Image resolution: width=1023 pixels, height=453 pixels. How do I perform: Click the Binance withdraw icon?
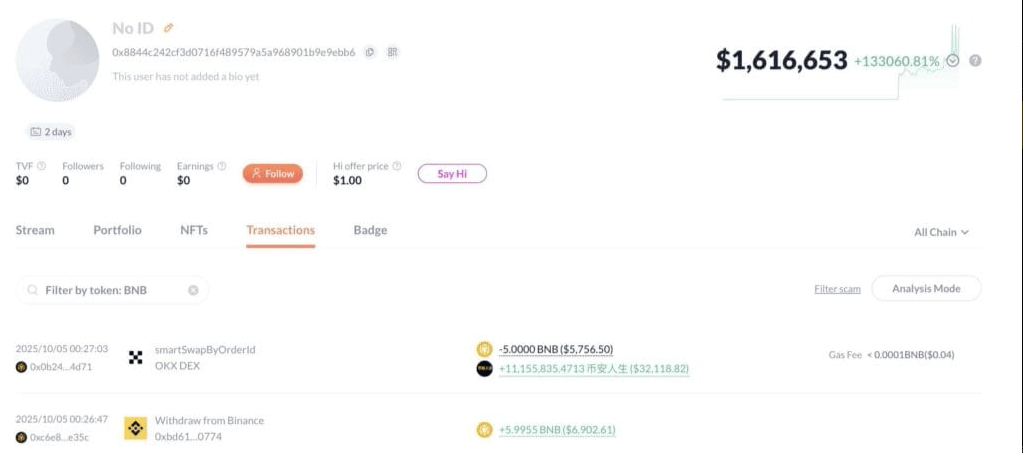pyautogui.click(x=136, y=428)
